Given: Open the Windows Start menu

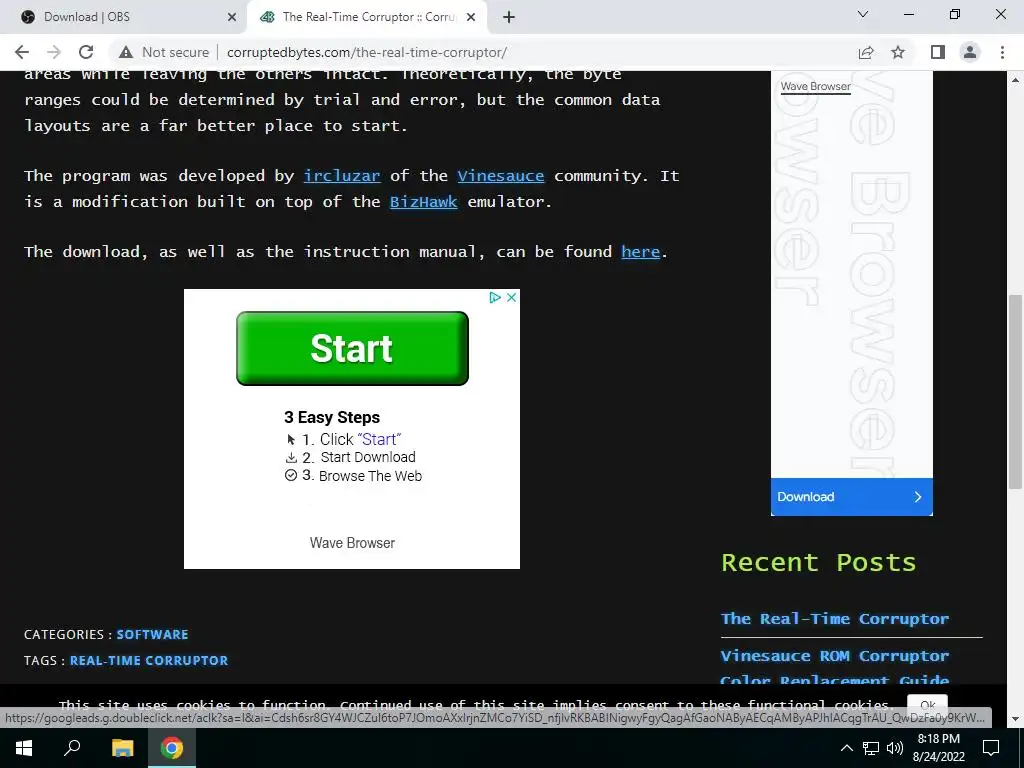Looking at the screenshot, I should click(x=24, y=747).
